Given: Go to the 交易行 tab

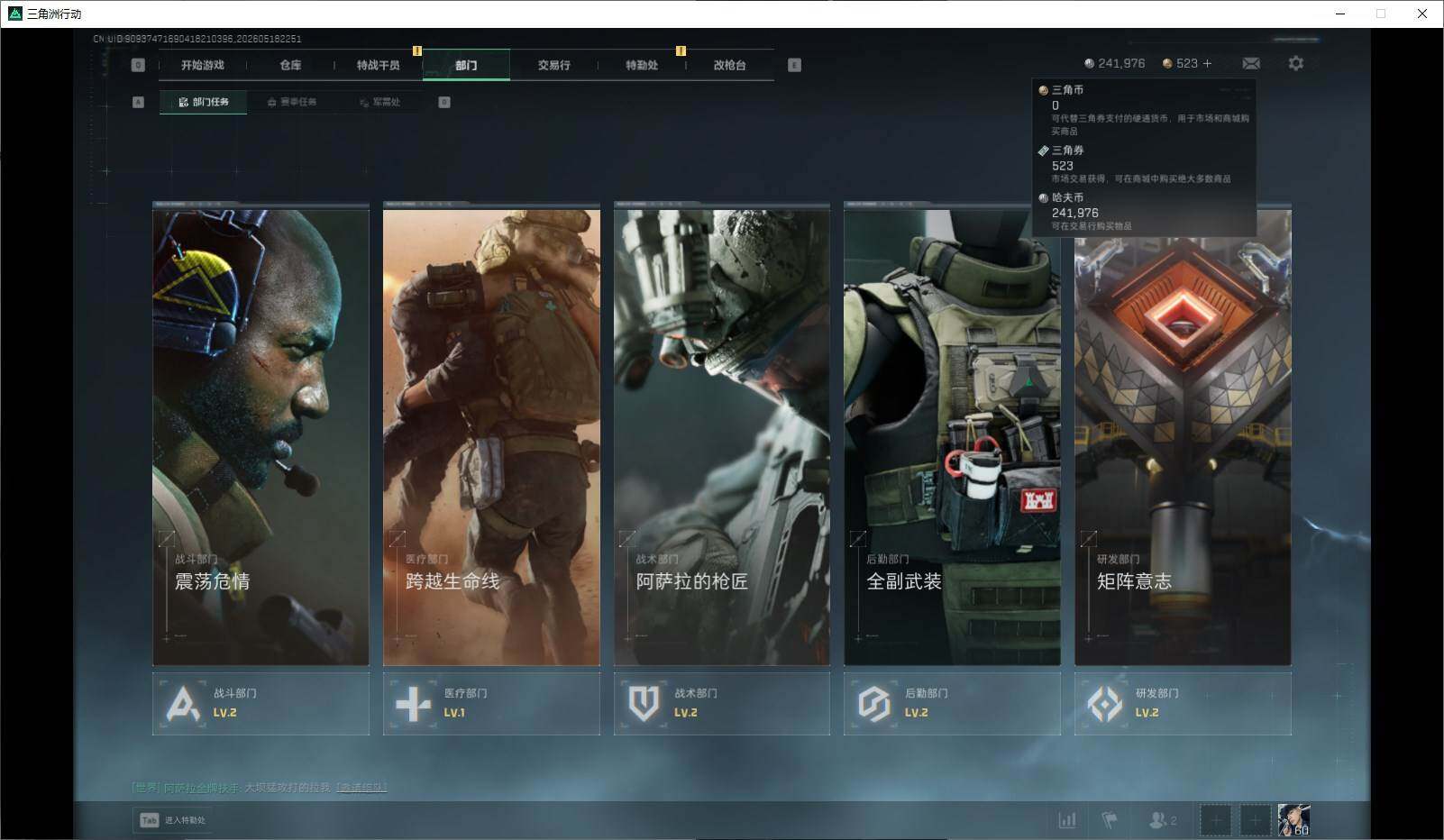Looking at the screenshot, I should point(553,65).
